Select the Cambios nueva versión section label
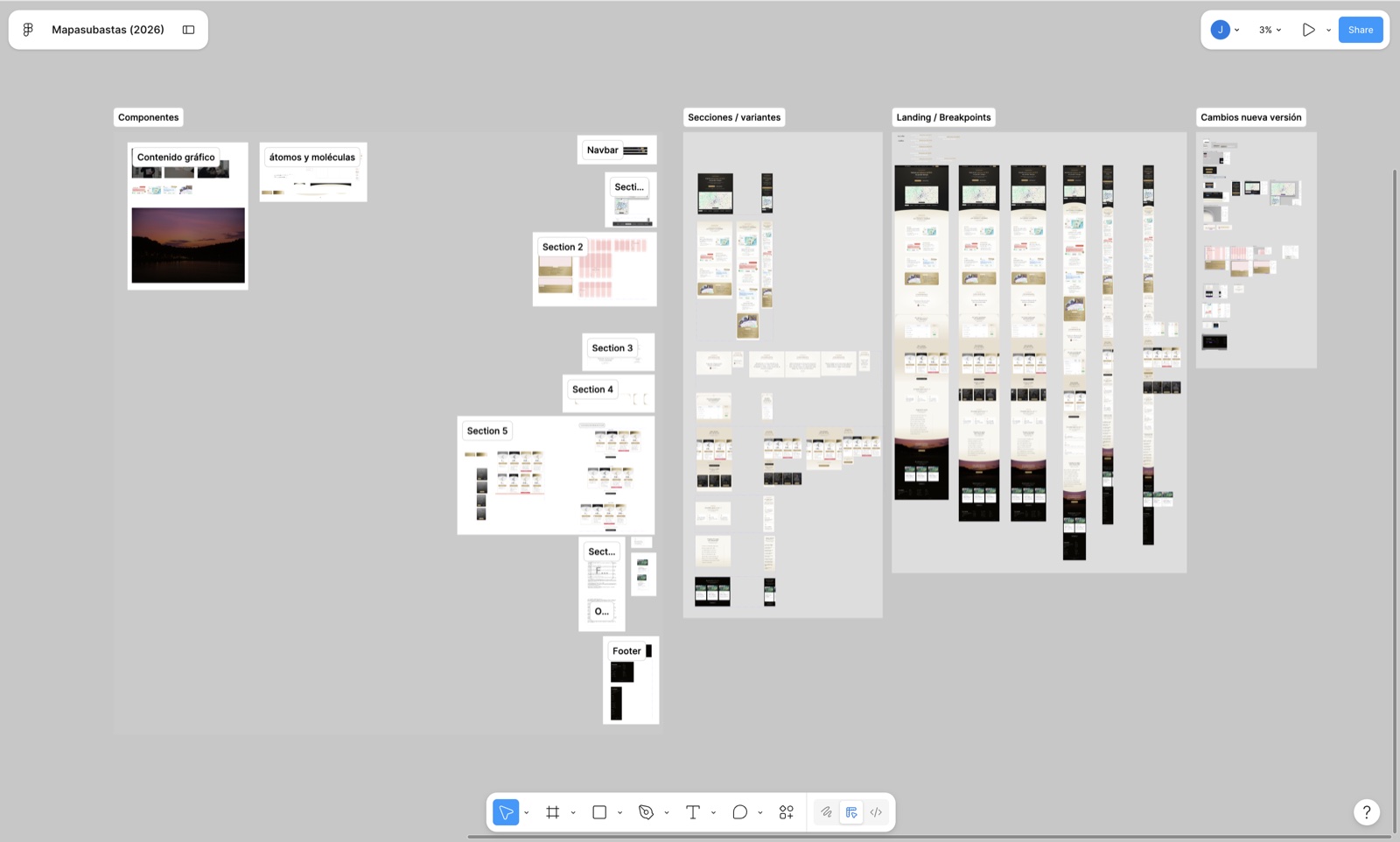 [x=1250, y=117]
